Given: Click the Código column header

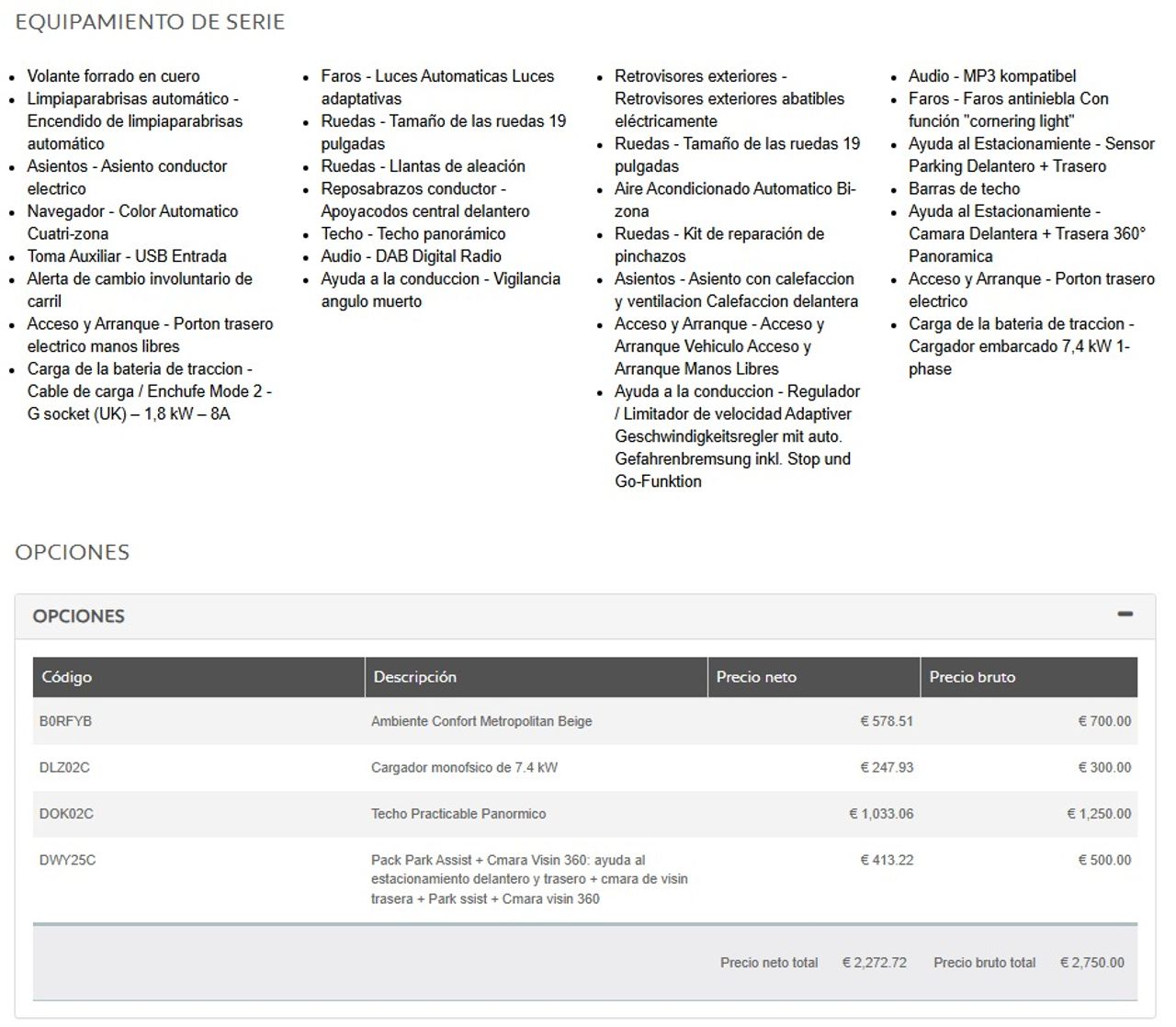Looking at the screenshot, I should click(66, 677).
